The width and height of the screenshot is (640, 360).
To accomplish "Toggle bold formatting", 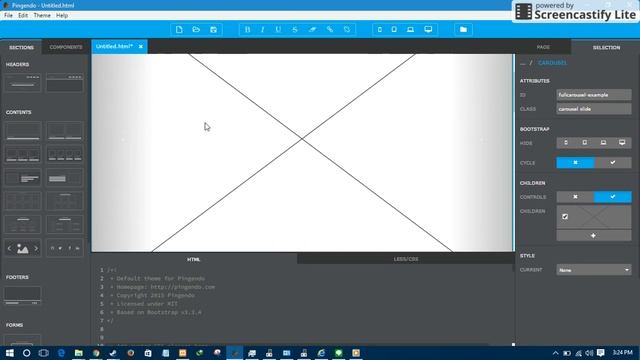I will (x=247, y=29).
